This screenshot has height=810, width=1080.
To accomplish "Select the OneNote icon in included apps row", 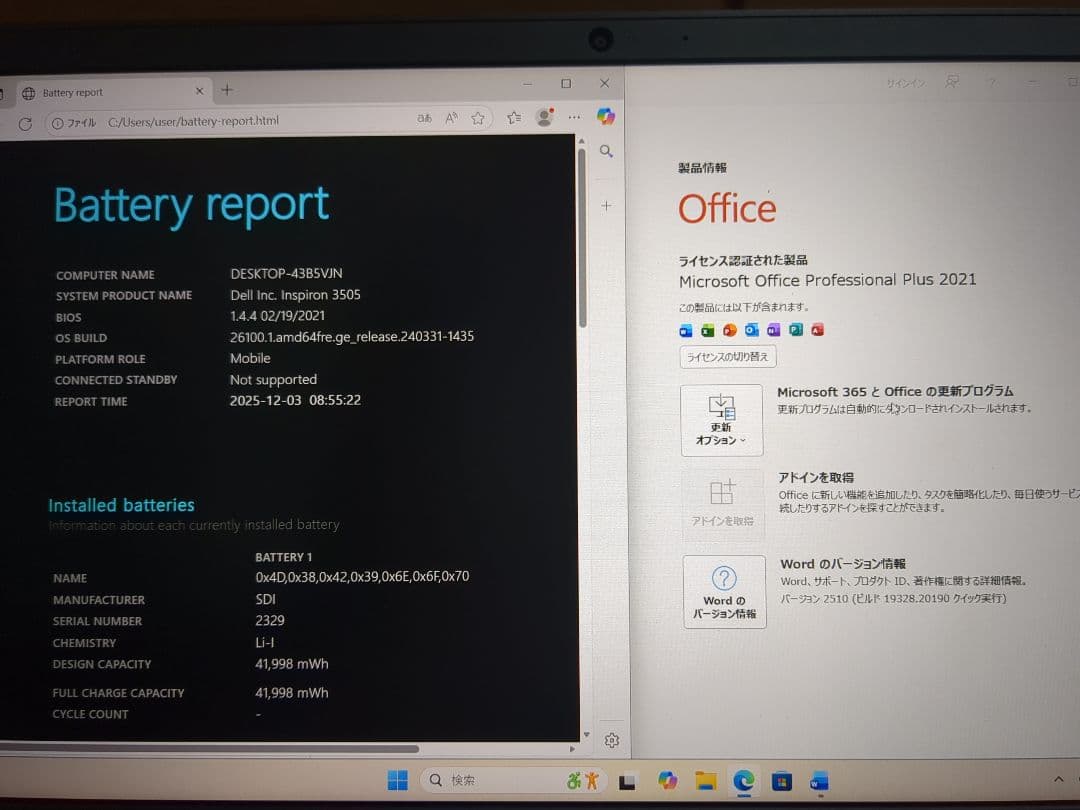I will pyautogui.click(x=772, y=330).
